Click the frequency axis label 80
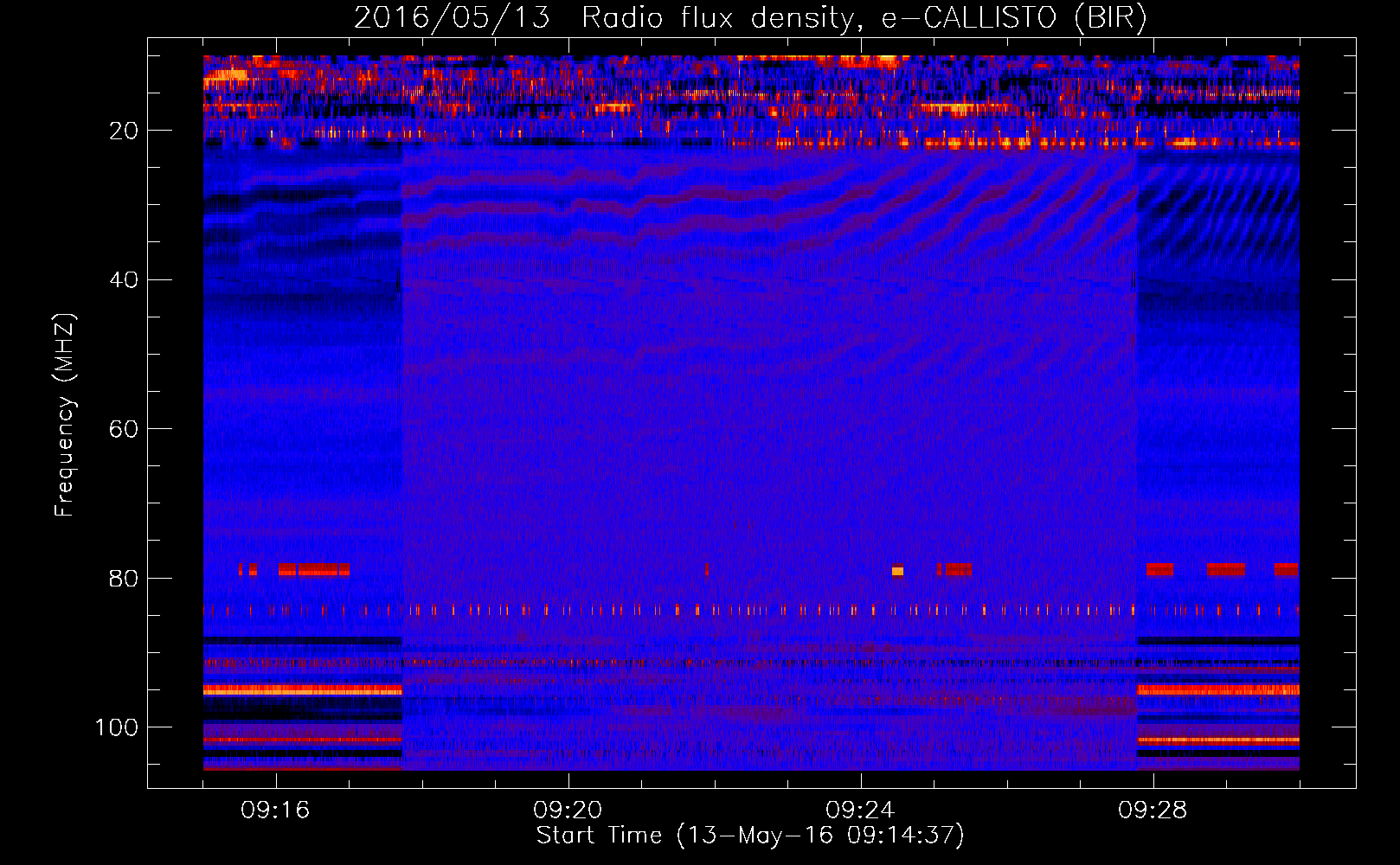This screenshot has width=1400, height=865. [x=125, y=578]
